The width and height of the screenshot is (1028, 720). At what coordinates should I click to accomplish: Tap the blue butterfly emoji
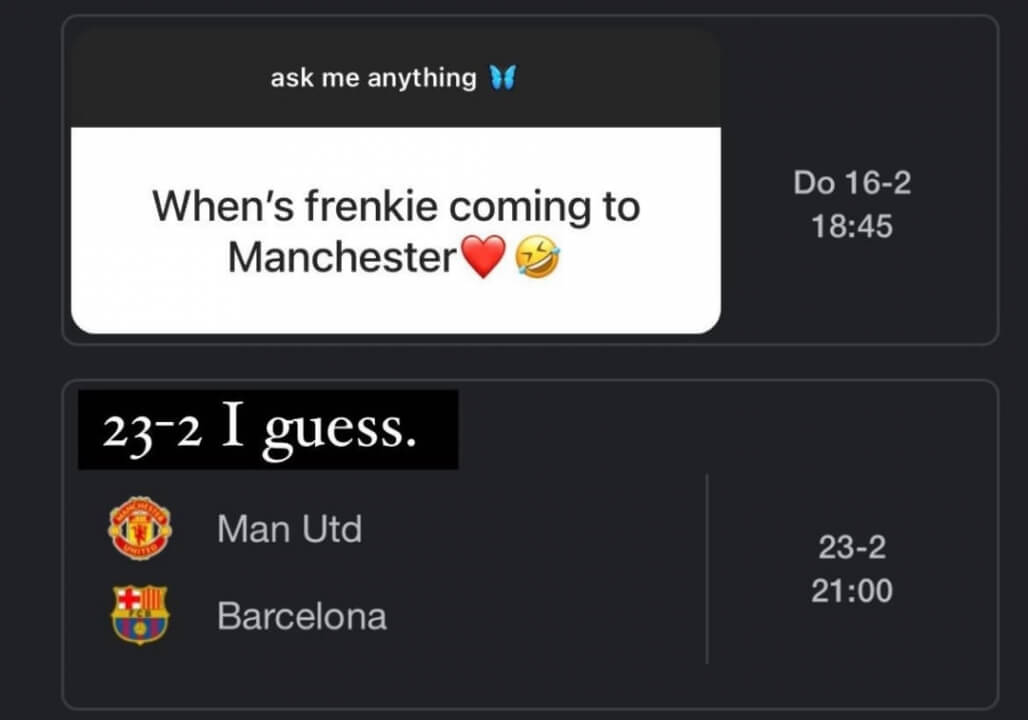(502, 78)
